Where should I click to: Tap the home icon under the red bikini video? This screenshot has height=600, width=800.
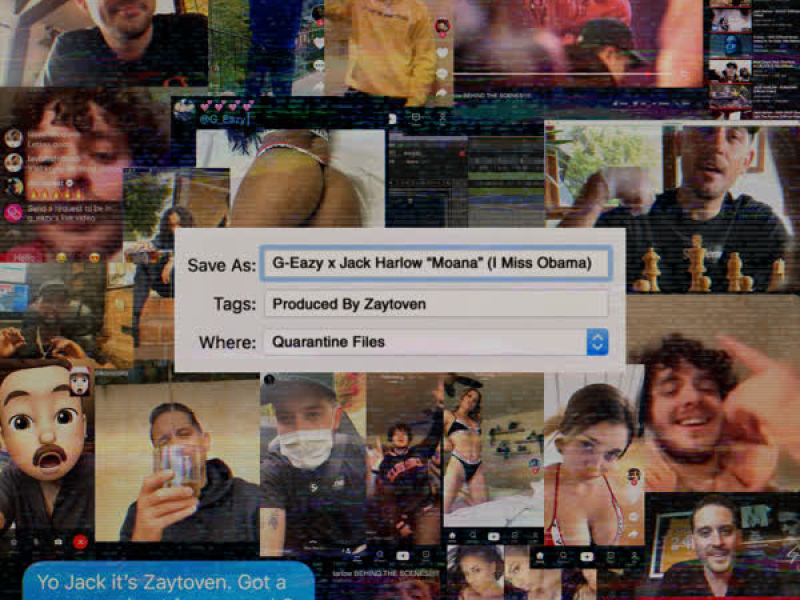(541, 556)
